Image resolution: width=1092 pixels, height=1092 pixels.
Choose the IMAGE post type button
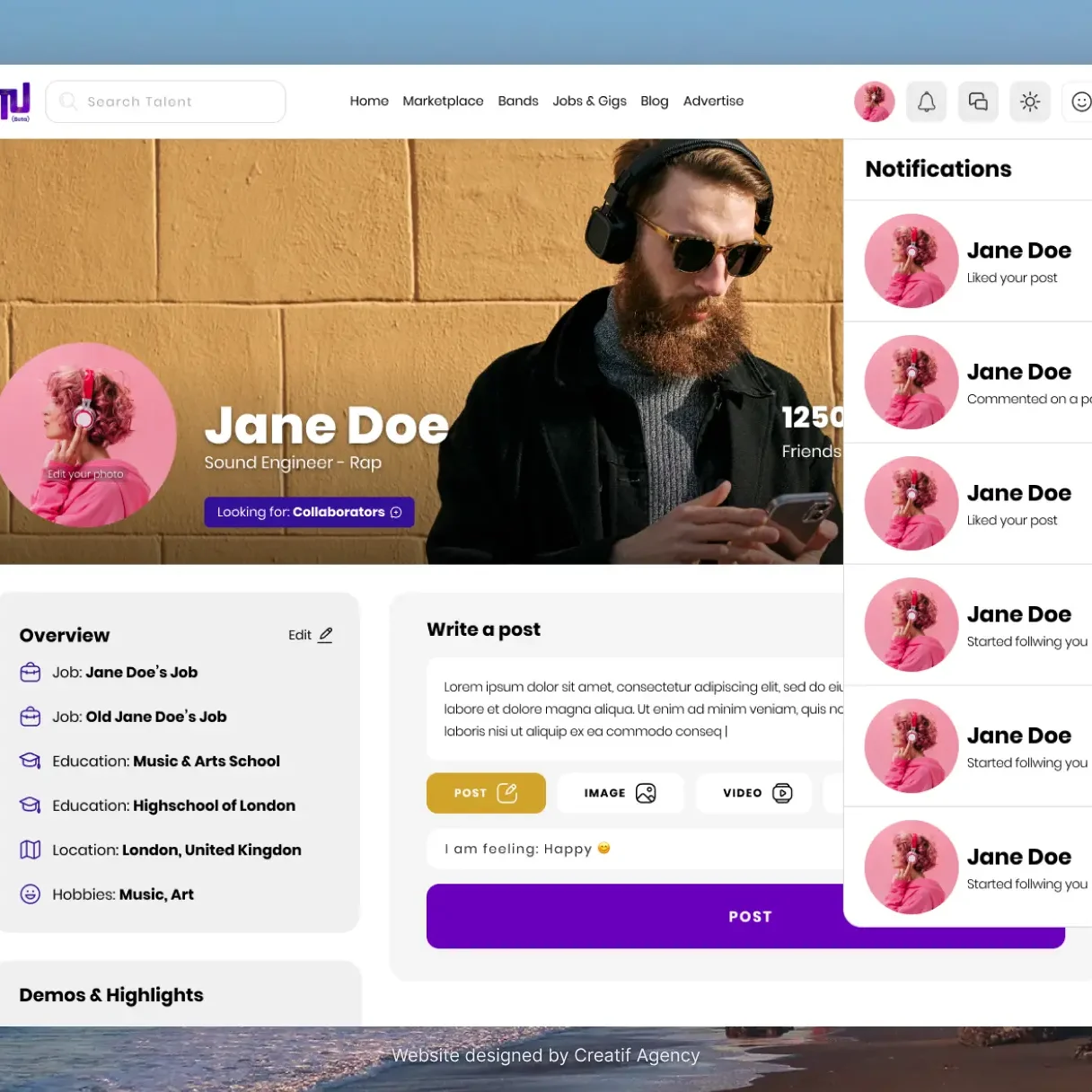click(x=620, y=793)
